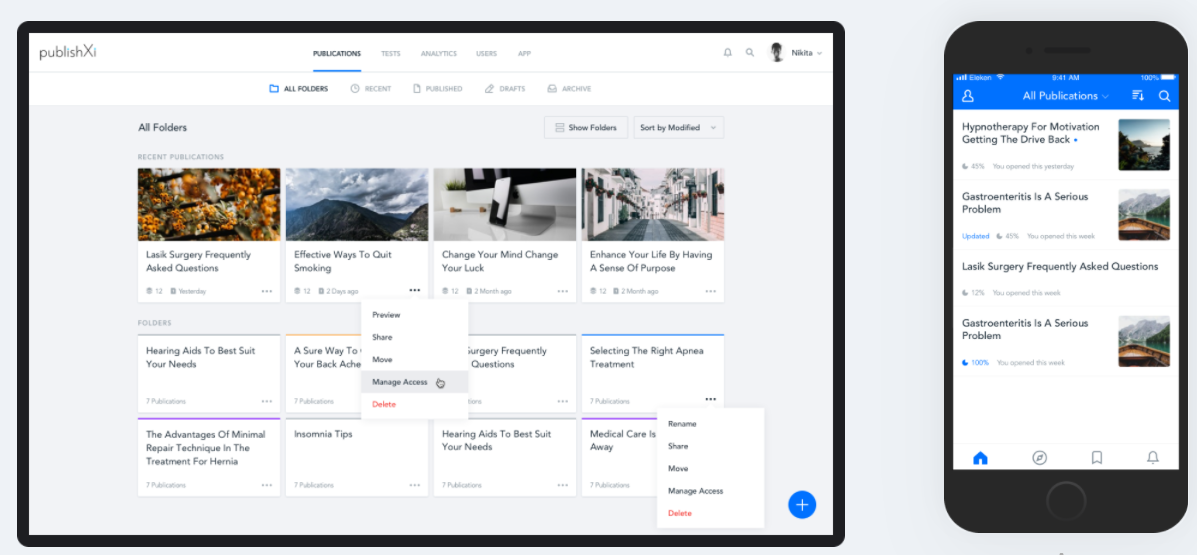
Task: Open the notifications bell in top bar
Action: (x=728, y=53)
